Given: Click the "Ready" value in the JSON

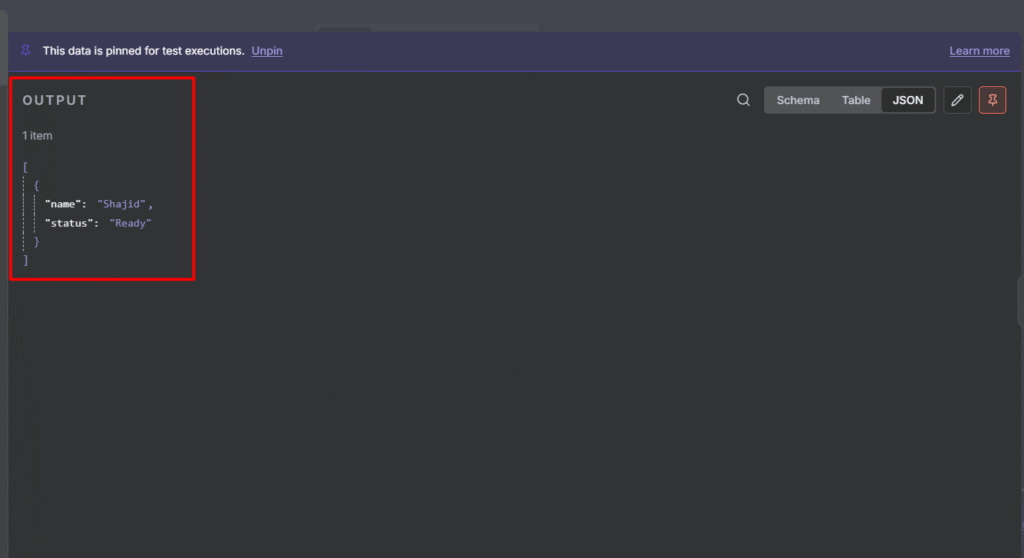Looking at the screenshot, I should [130, 223].
